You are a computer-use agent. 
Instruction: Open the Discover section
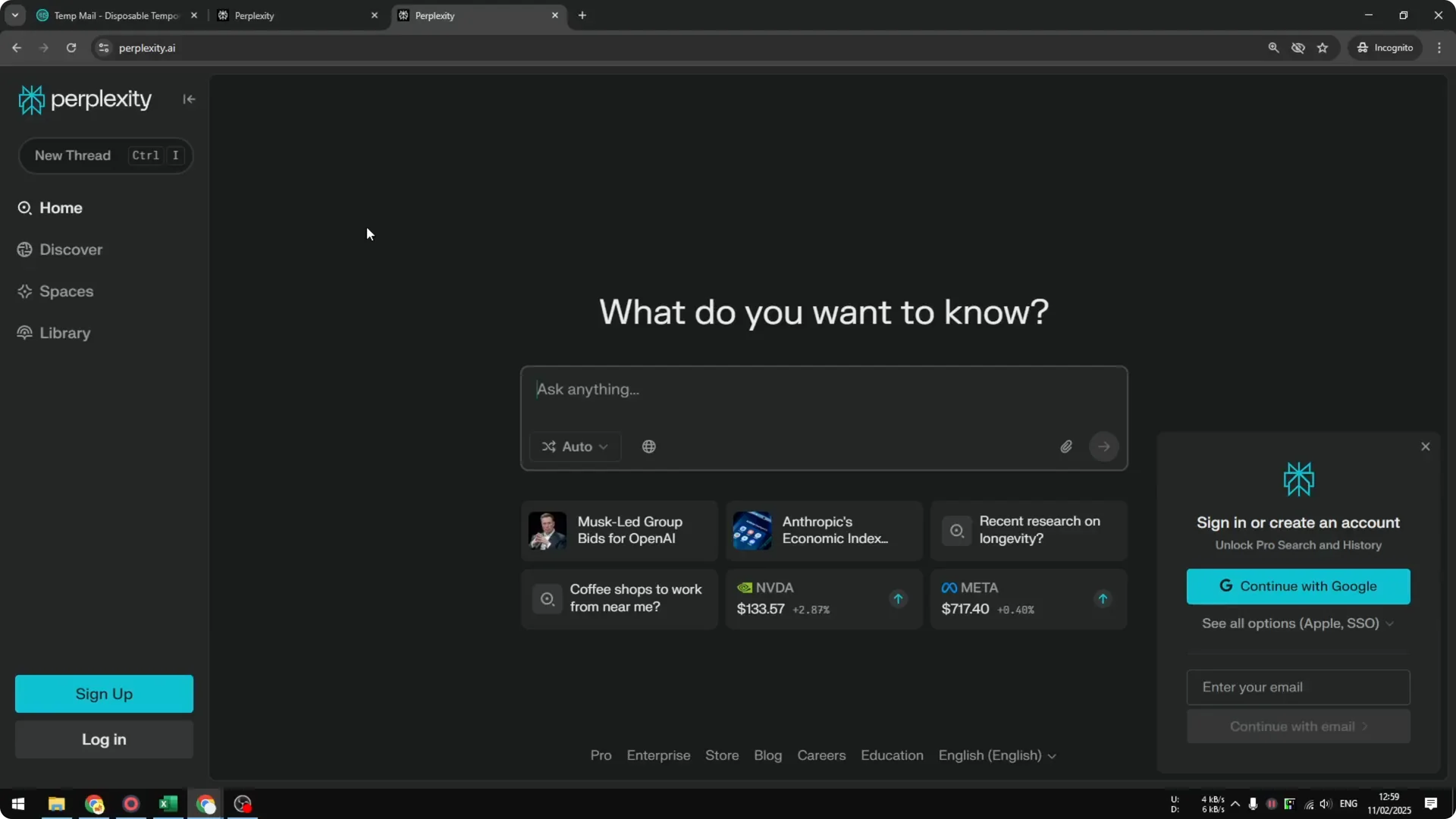coord(71,249)
